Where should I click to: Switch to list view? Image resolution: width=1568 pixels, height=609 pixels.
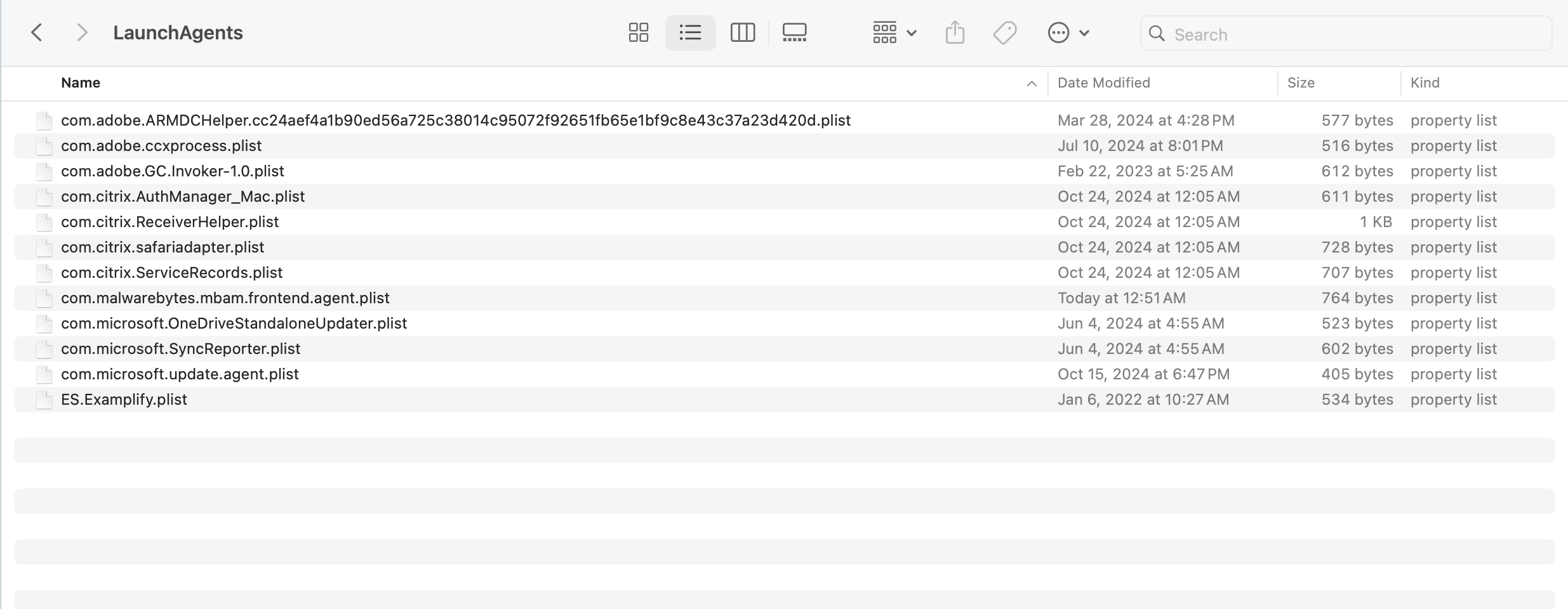690,33
